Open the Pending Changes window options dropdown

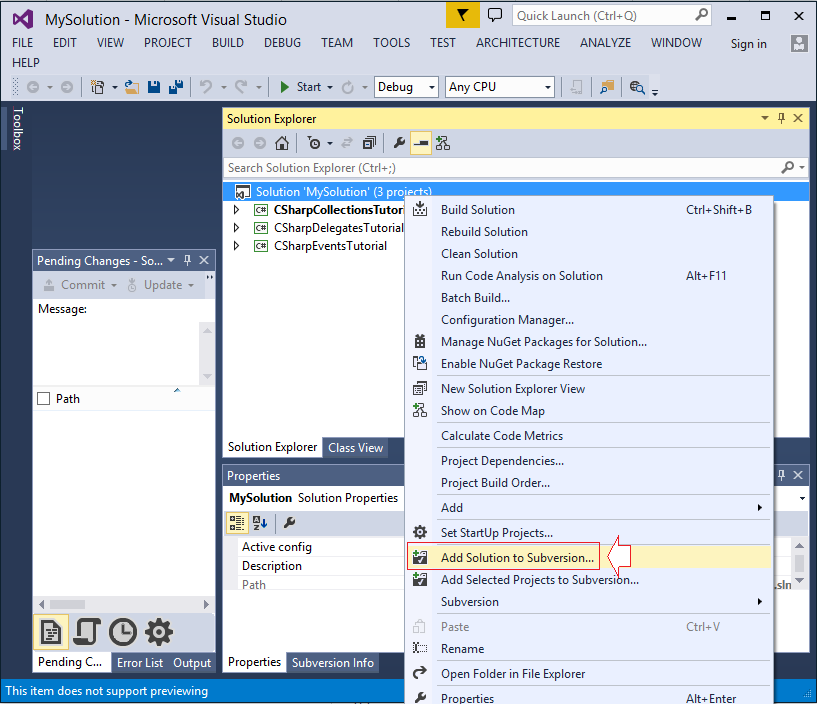pos(171,260)
